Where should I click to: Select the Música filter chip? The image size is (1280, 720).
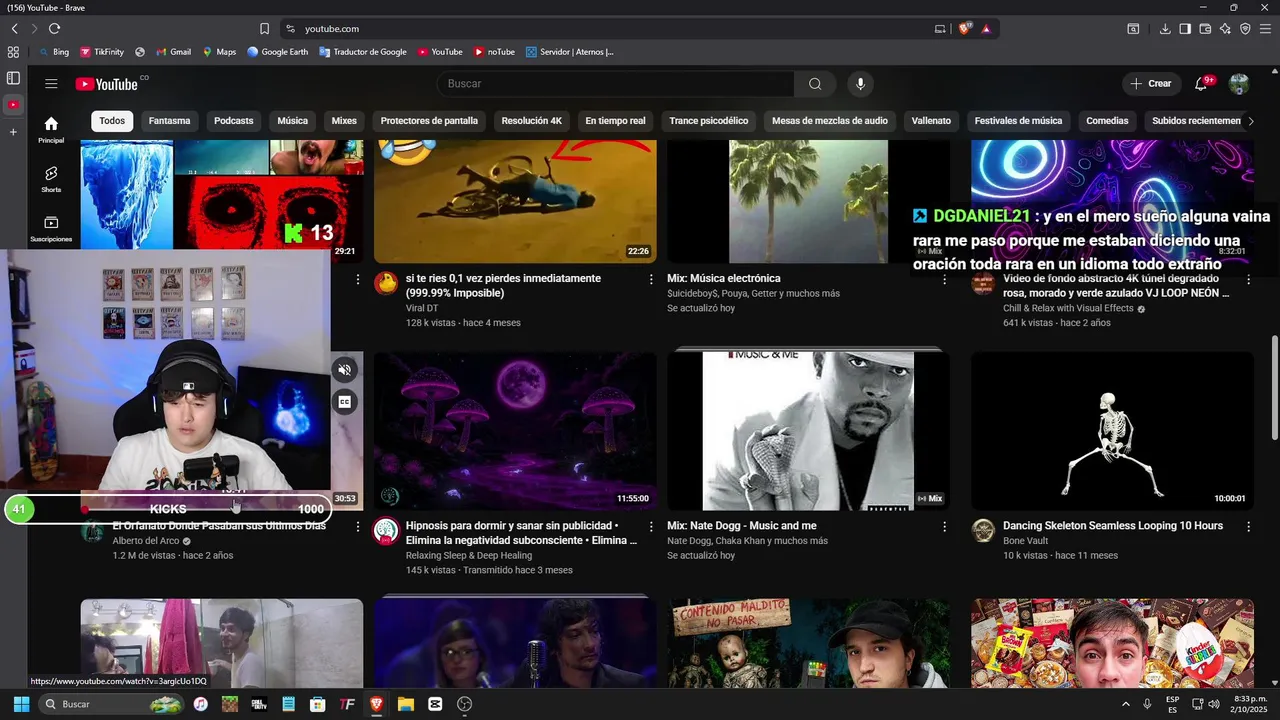[293, 121]
